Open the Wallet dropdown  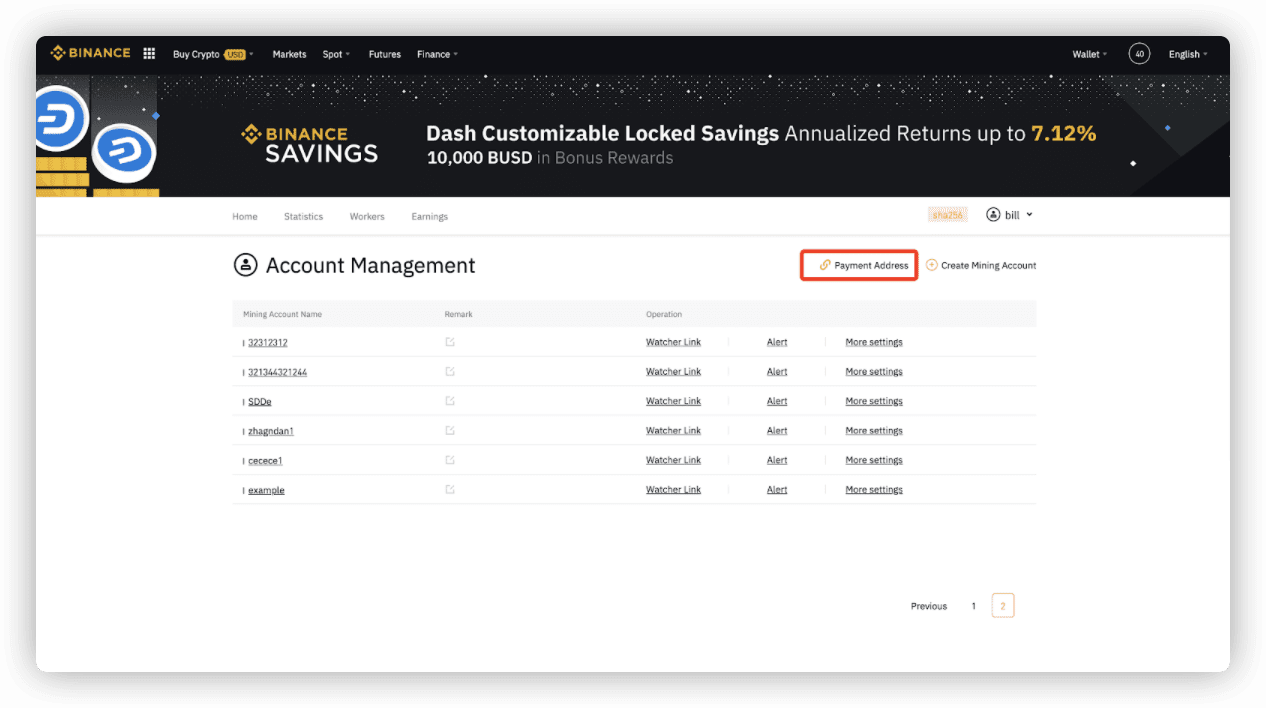pyautogui.click(x=1090, y=54)
